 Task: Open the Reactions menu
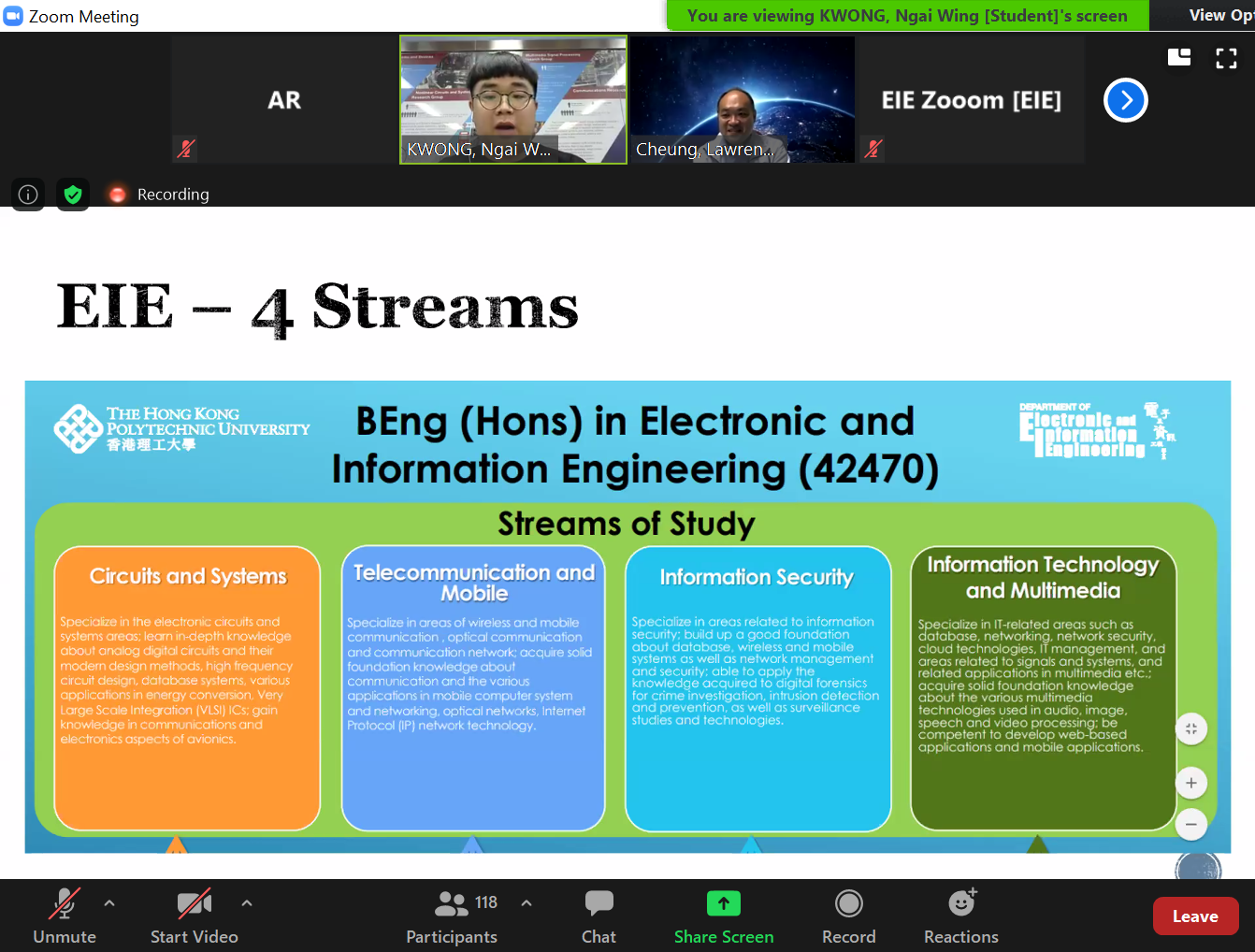(960, 916)
